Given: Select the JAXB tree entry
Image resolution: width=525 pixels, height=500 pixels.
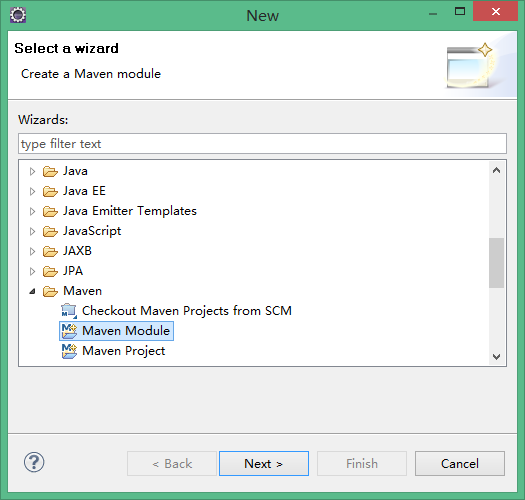Looking at the screenshot, I should click(x=77, y=251).
